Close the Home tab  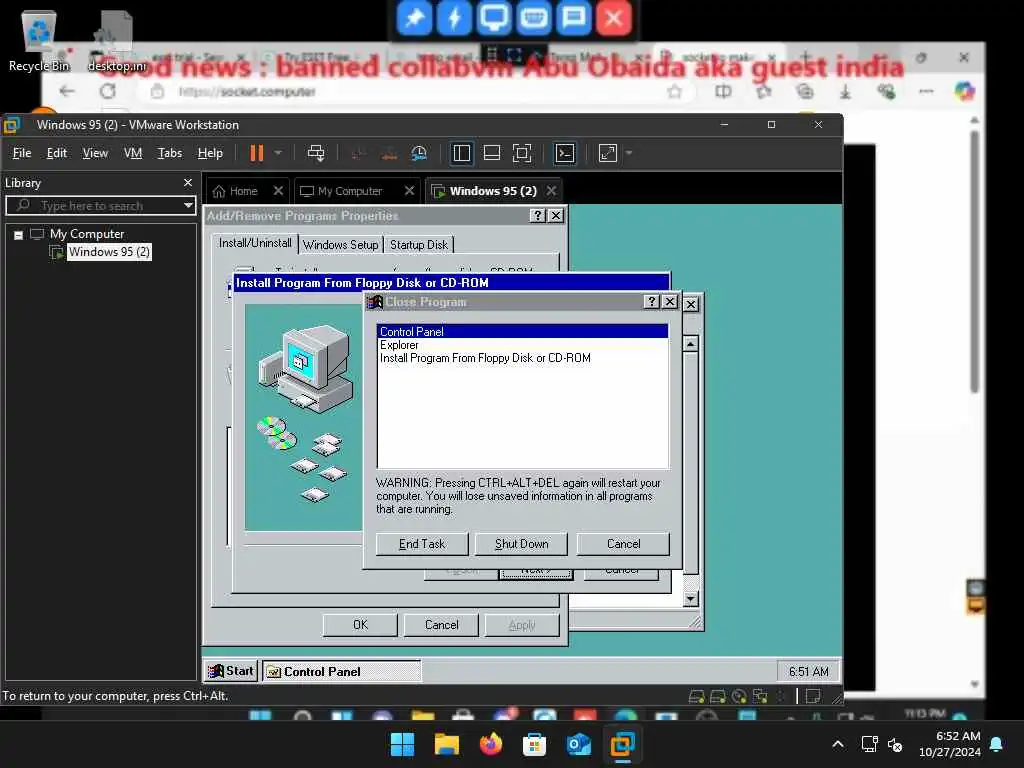pyautogui.click(x=278, y=191)
